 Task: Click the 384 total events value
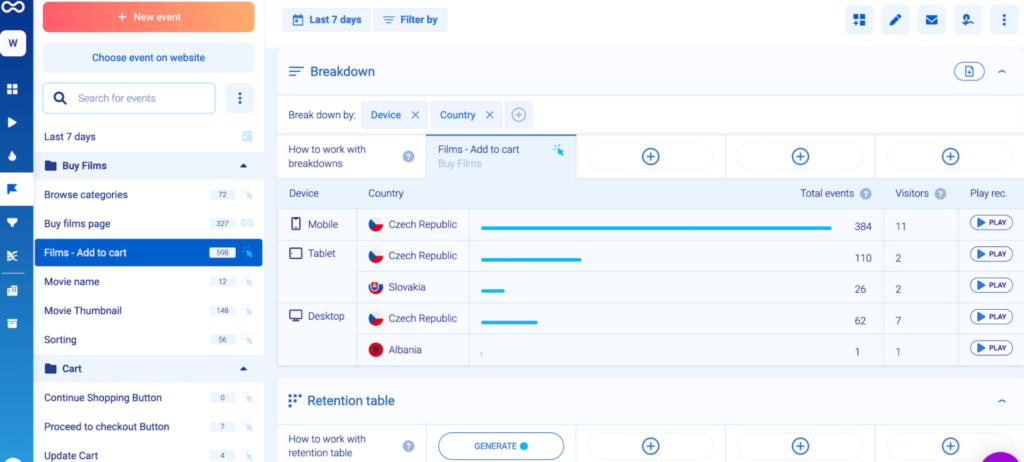(x=863, y=227)
